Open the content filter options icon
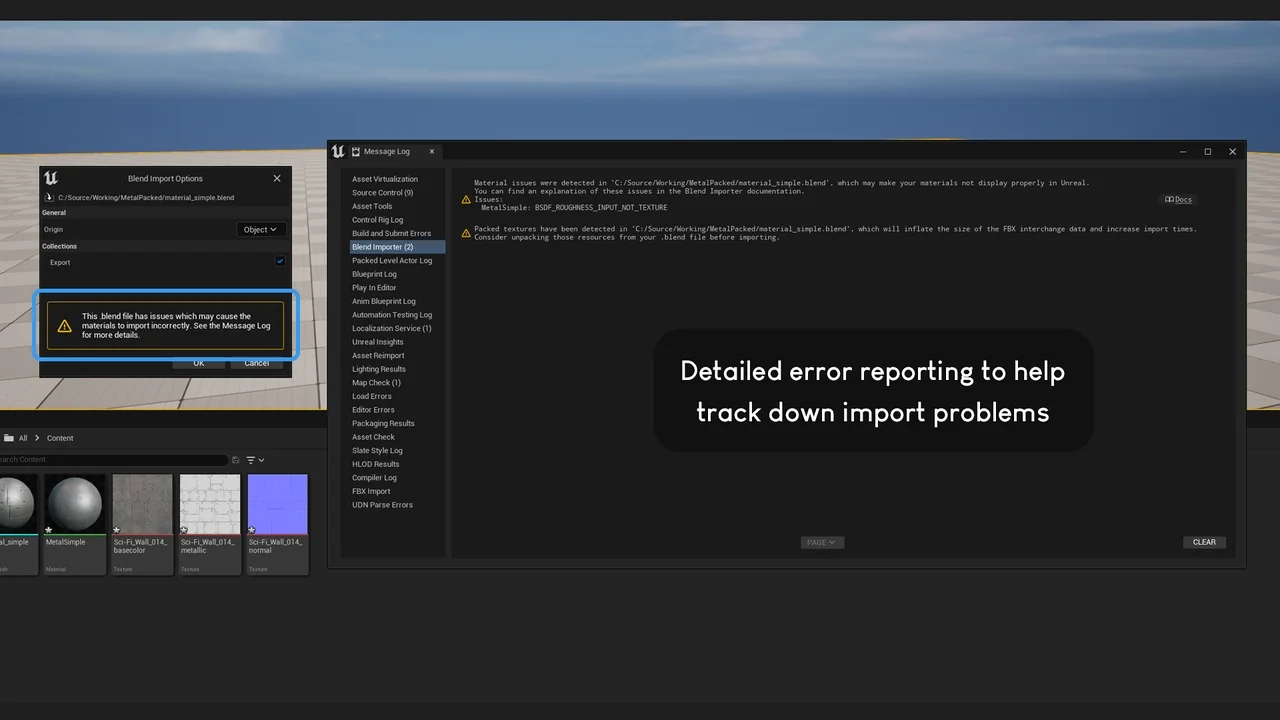This screenshot has width=1280, height=720. coord(254,460)
